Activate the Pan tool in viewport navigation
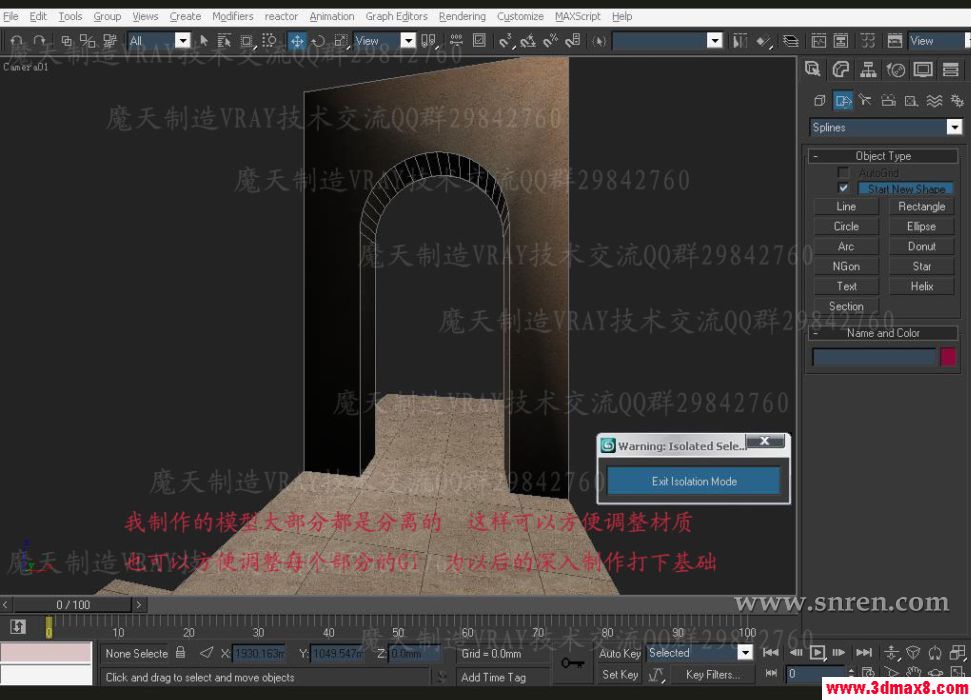 [914, 673]
